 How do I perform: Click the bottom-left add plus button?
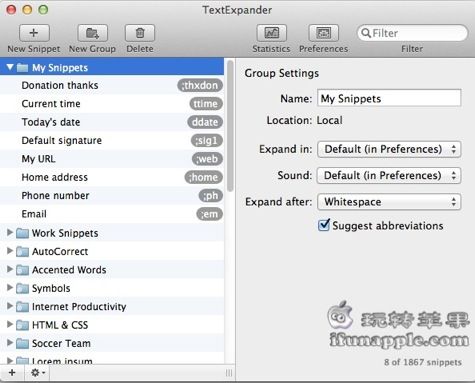12,372
